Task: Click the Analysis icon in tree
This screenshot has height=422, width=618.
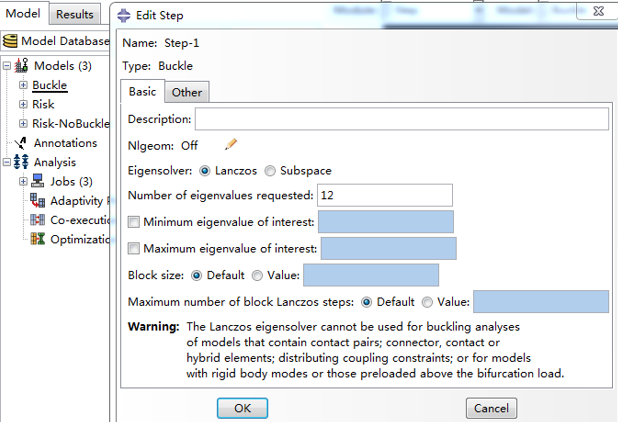Action: coord(21,162)
